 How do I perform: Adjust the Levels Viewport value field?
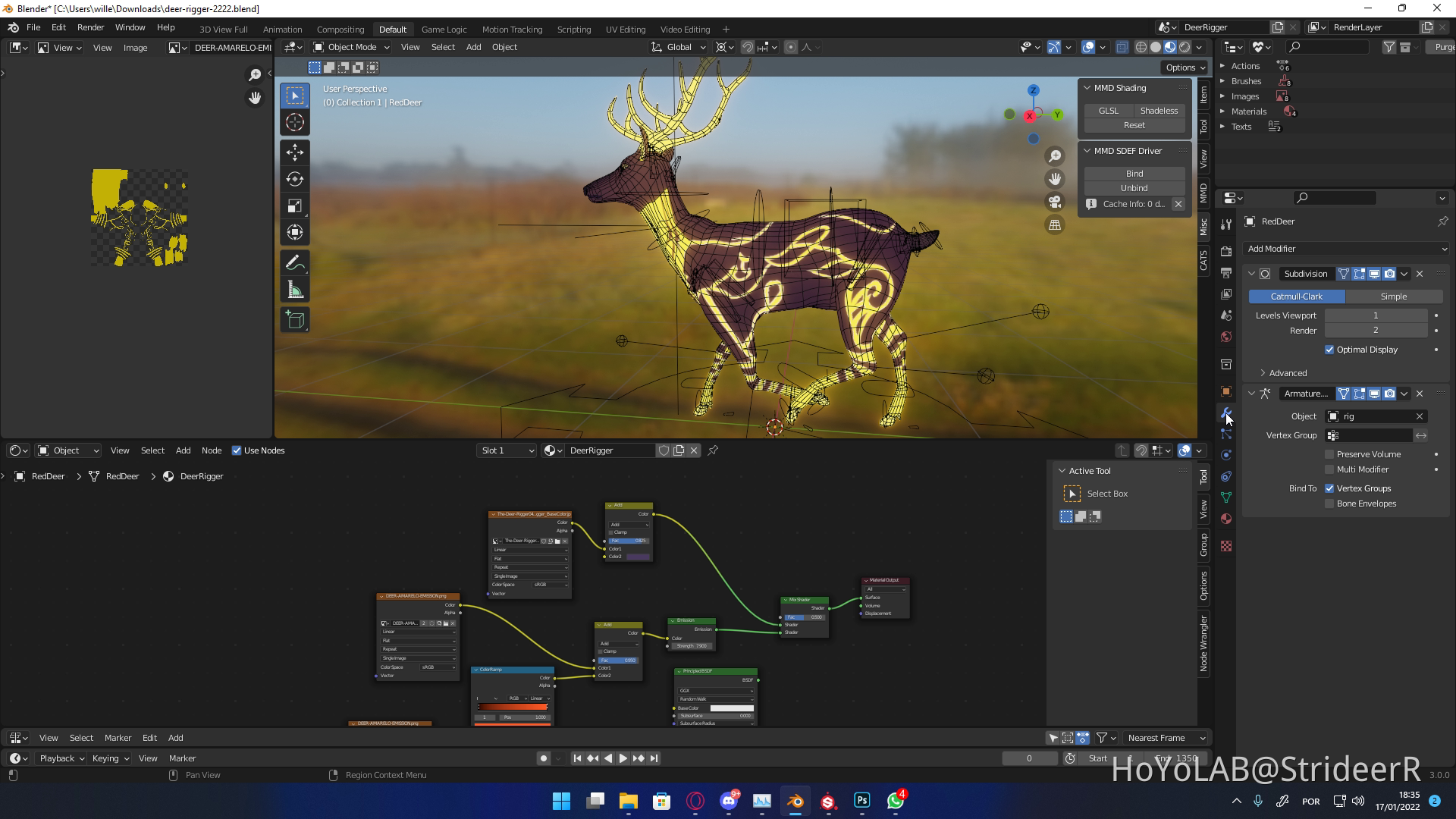[1376, 315]
